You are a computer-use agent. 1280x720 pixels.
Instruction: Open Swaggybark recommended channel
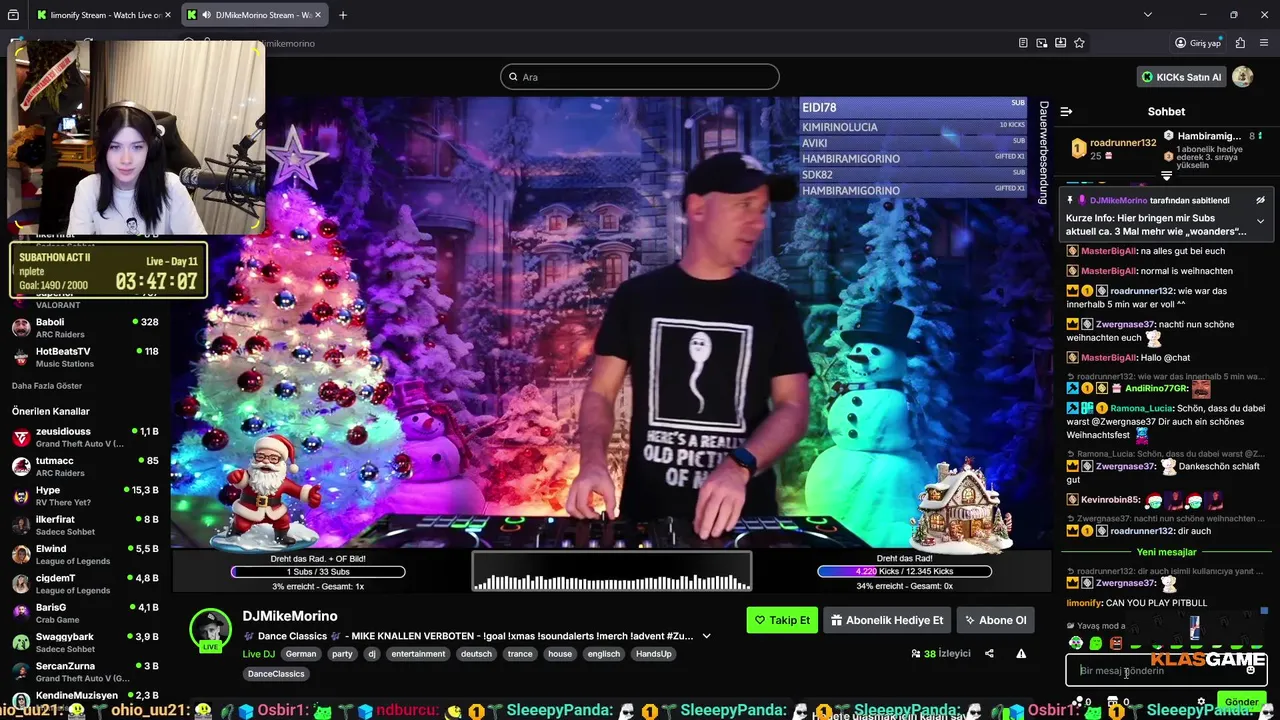85,642
